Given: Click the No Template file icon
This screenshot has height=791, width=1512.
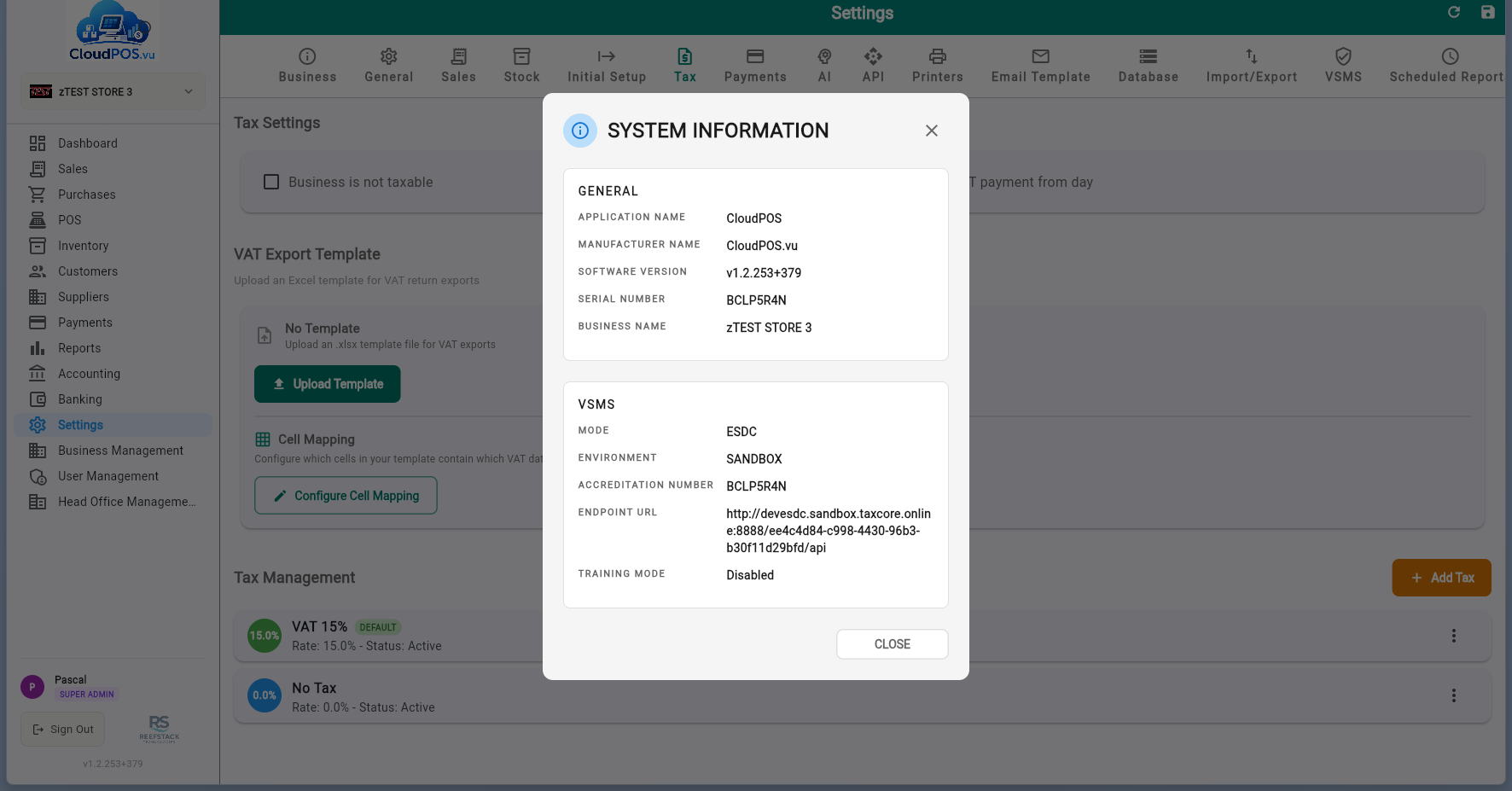Looking at the screenshot, I should (x=265, y=336).
